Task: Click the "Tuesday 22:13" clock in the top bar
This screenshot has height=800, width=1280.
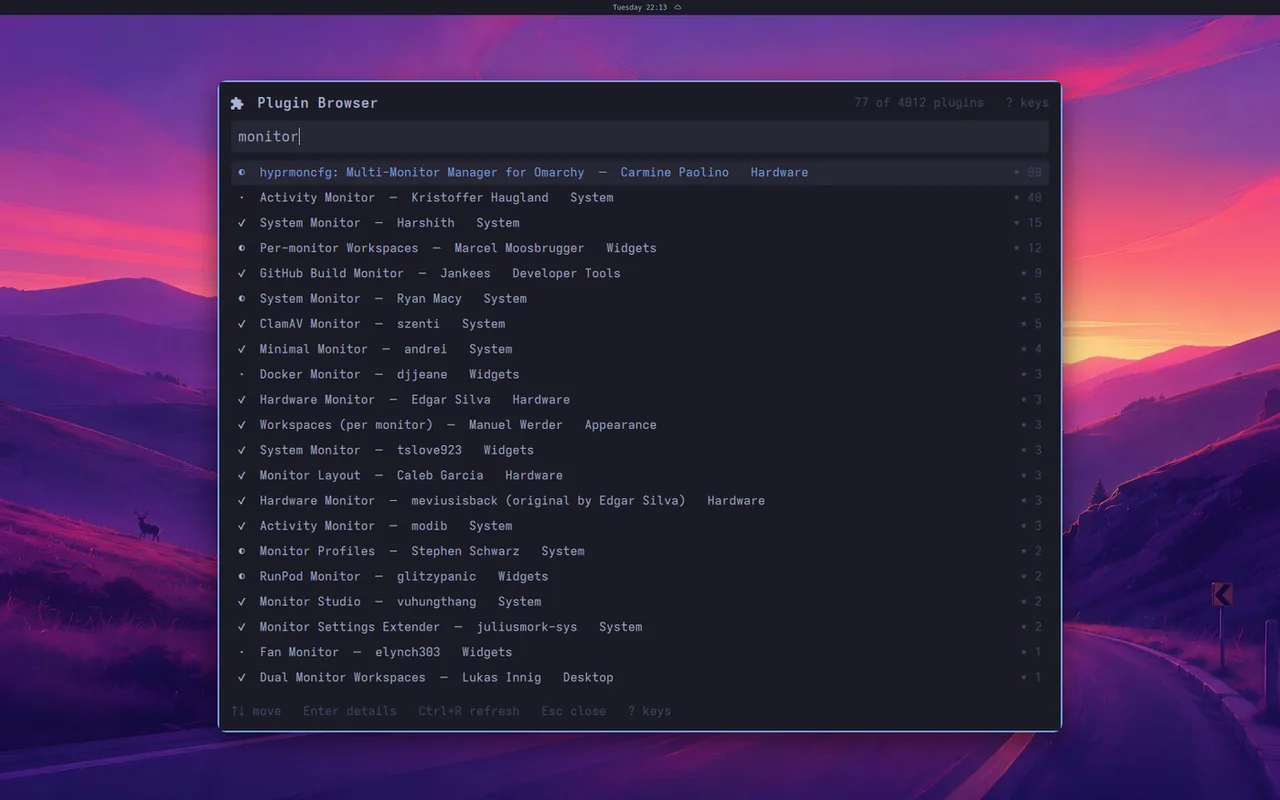Action: (640, 7)
